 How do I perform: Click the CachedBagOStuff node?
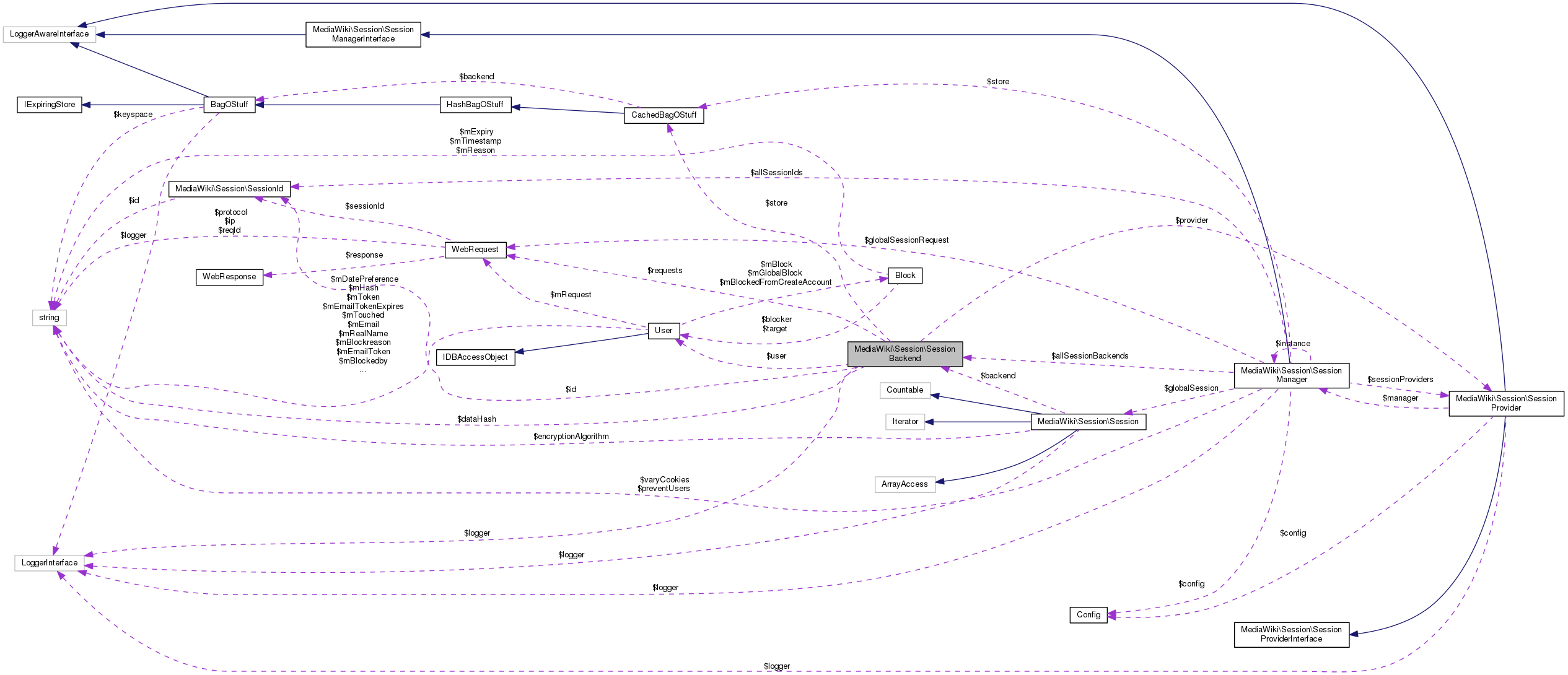(664, 115)
